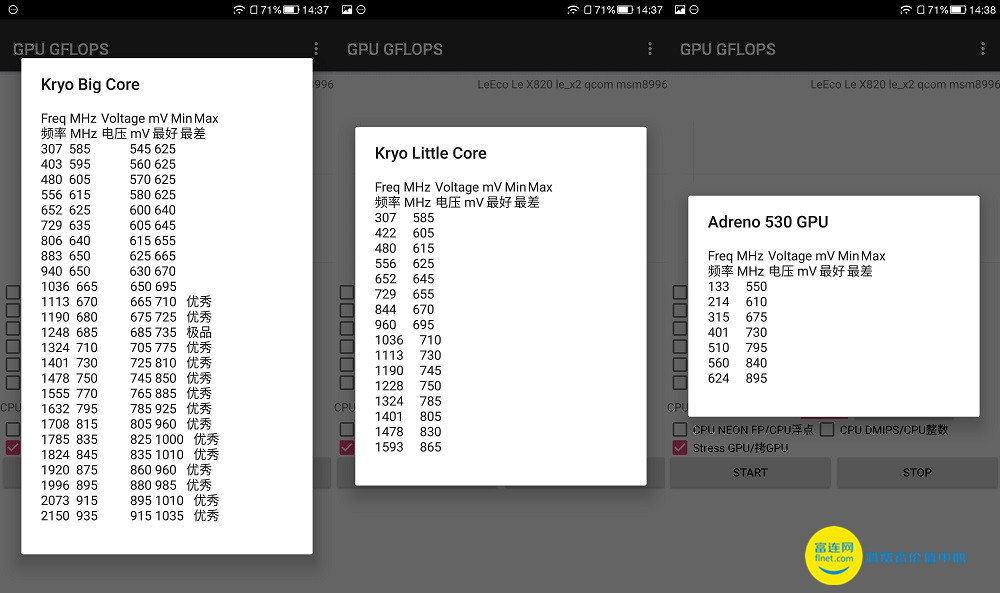Select Big Core row 2150 935

point(130,516)
